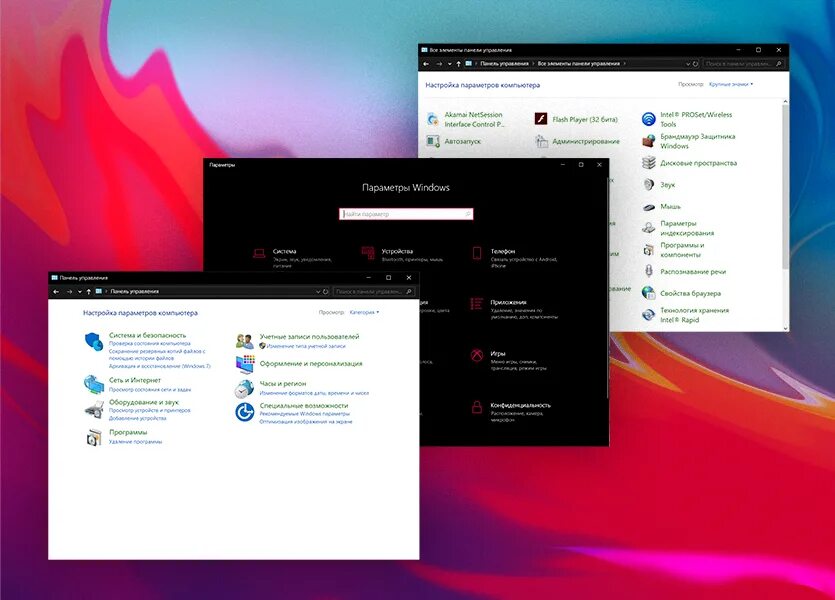Viewport: 835px width, 600px height.
Task: Open Изменение форматов даты, времени и чисел link
Action: tap(314, 393)
